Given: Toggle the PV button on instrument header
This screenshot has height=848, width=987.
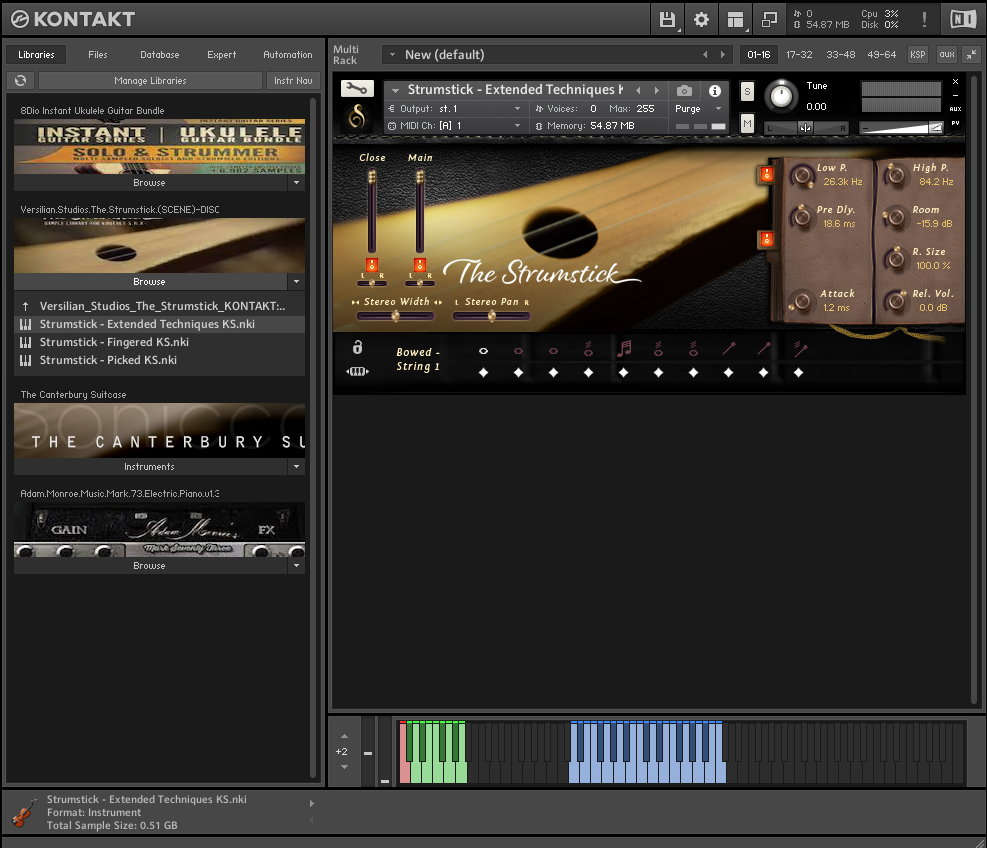Looking at the screenshot, I should pos(956,123).
